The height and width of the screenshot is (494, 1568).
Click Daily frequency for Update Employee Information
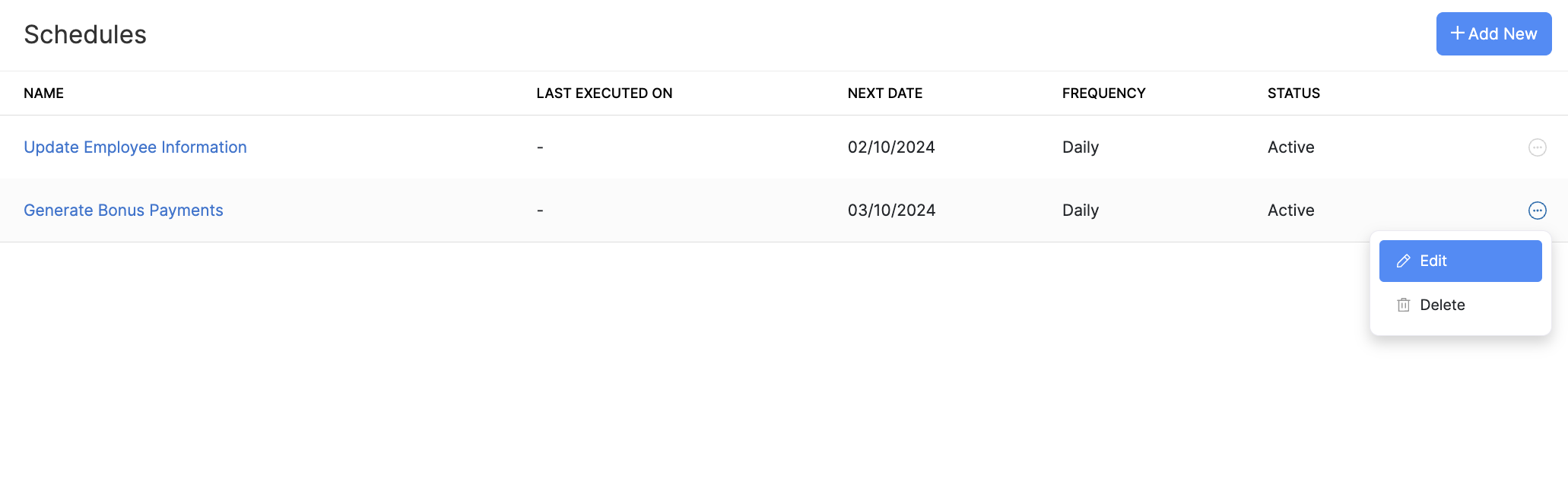[x=1080, y=147]
